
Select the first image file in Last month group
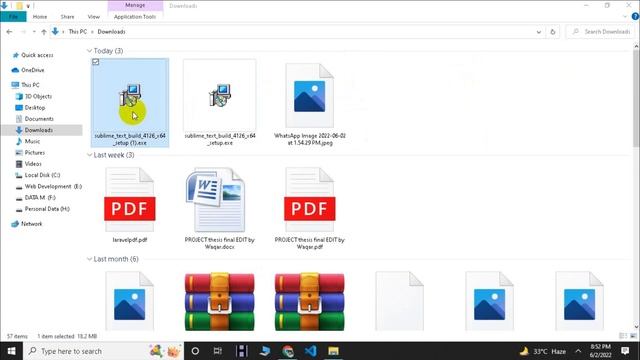coord(130,301)
